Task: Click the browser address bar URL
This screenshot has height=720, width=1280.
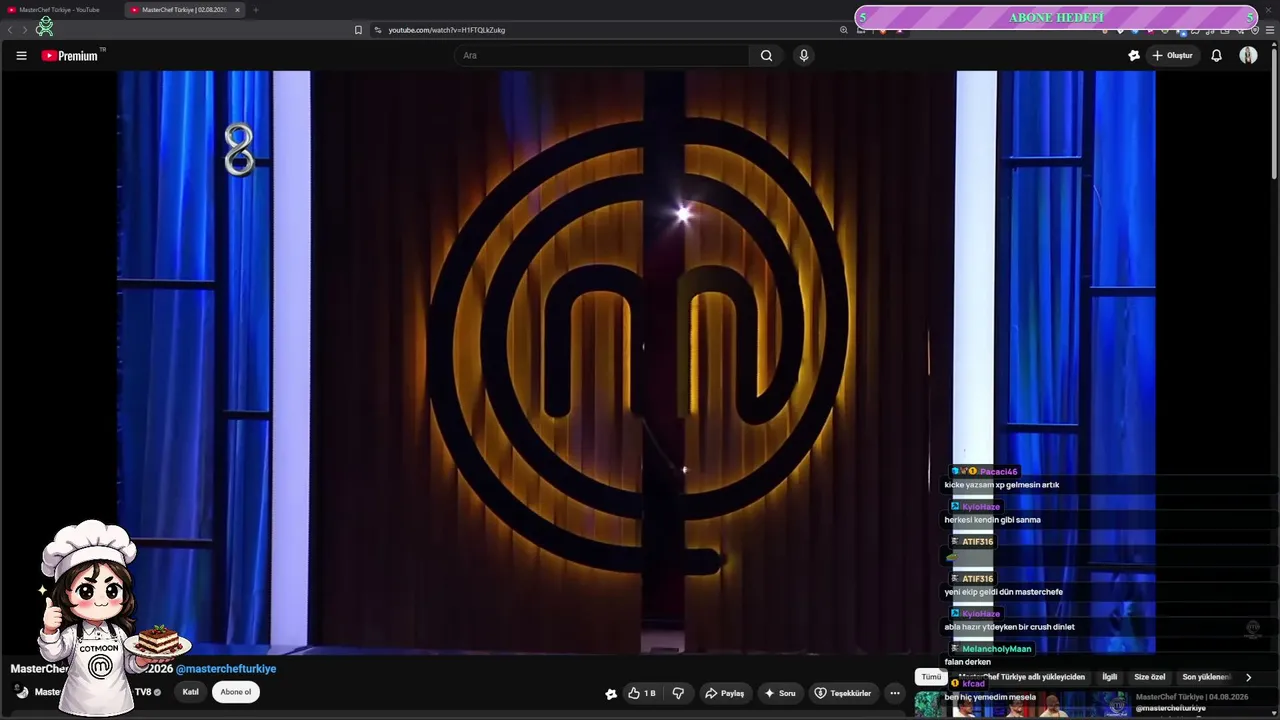Action: coord(447,30)
